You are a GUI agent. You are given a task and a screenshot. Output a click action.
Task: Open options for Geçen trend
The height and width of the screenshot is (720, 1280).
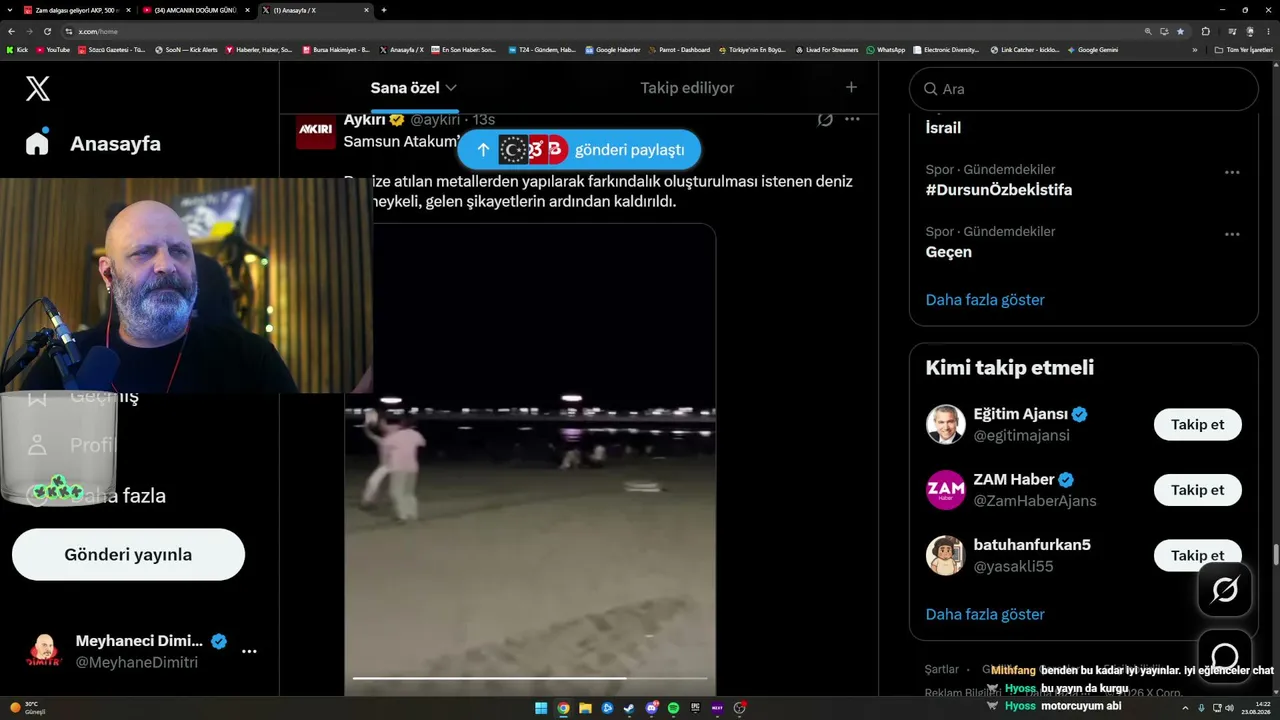1232,234
